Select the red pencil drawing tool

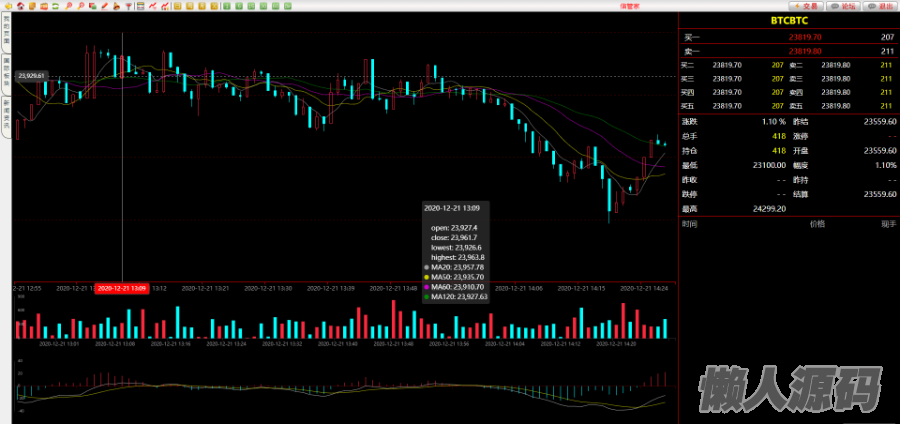click(x=104, y=6)
